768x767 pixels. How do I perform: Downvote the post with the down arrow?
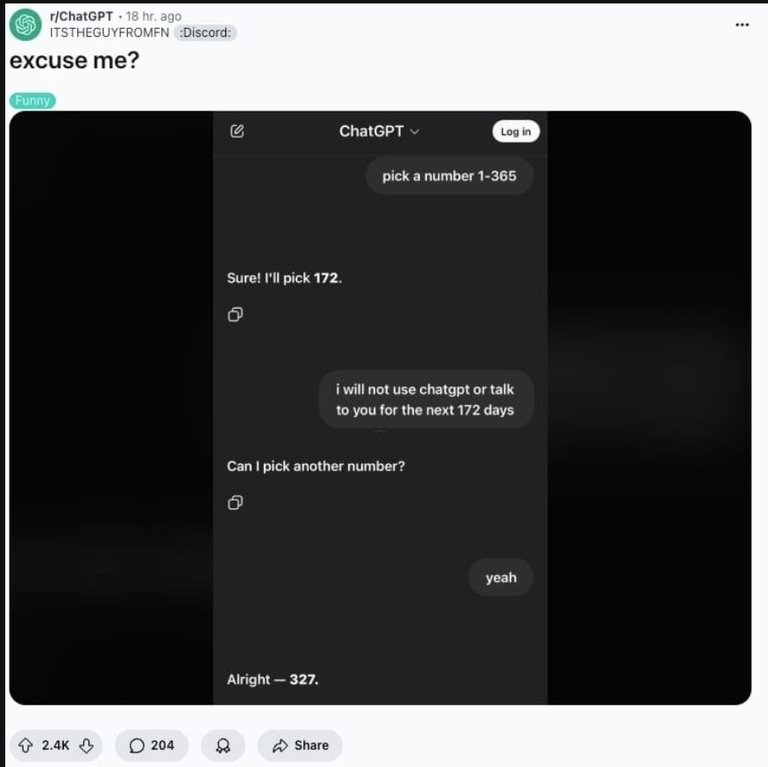(x=87, y=745)
